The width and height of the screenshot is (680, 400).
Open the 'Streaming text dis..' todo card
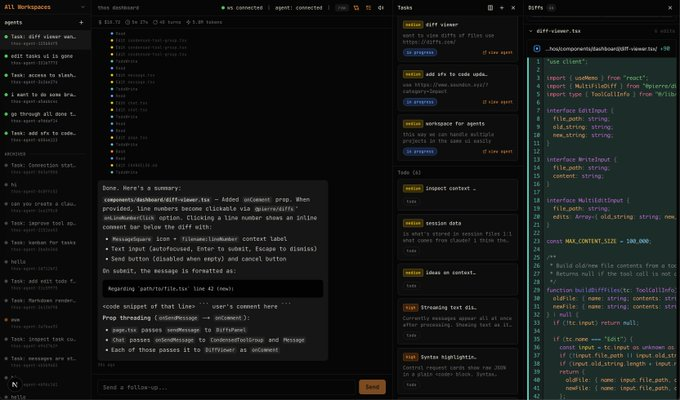click(458, 321)
